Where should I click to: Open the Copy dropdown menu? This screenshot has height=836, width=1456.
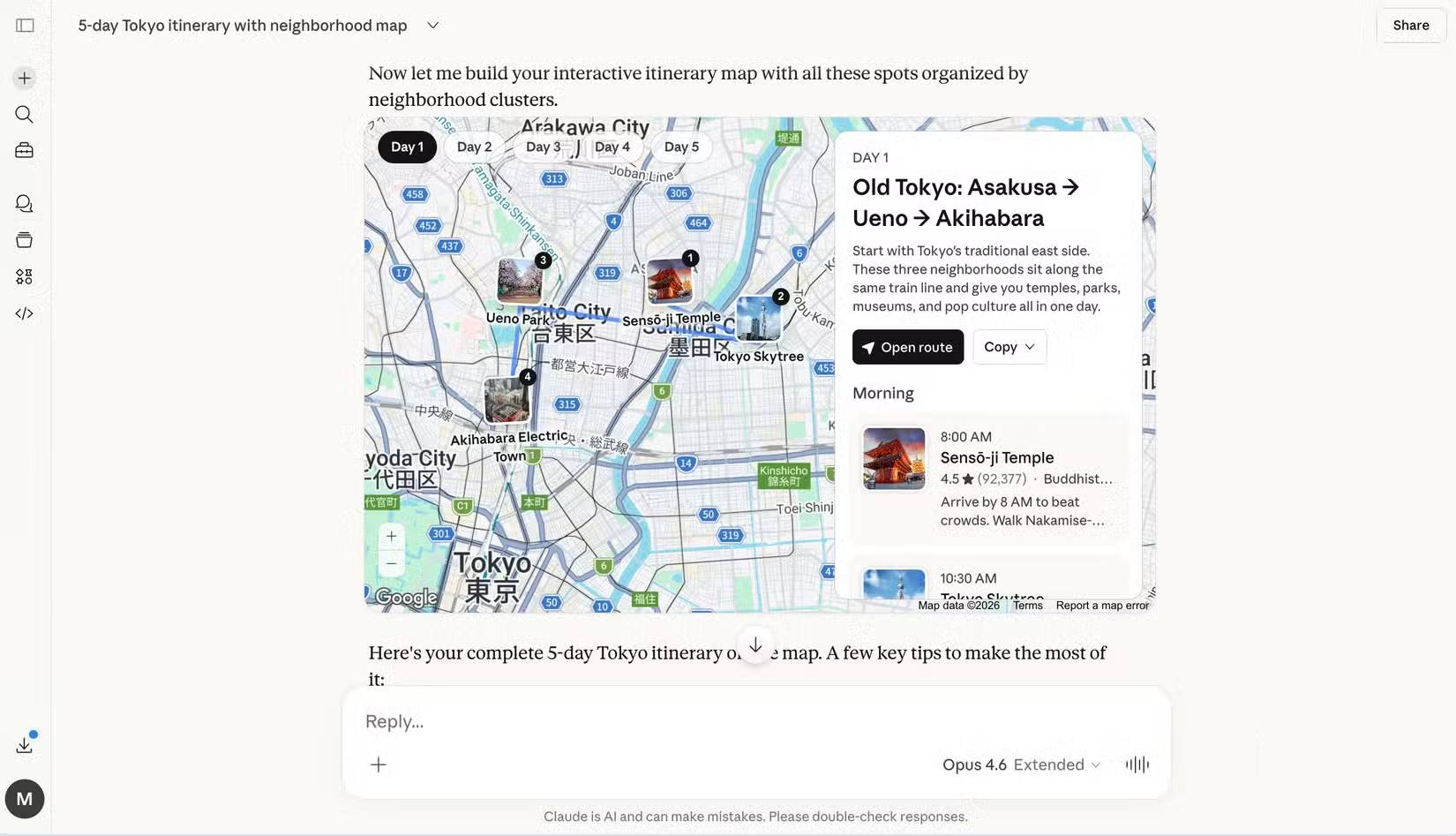pos(1009,347)
